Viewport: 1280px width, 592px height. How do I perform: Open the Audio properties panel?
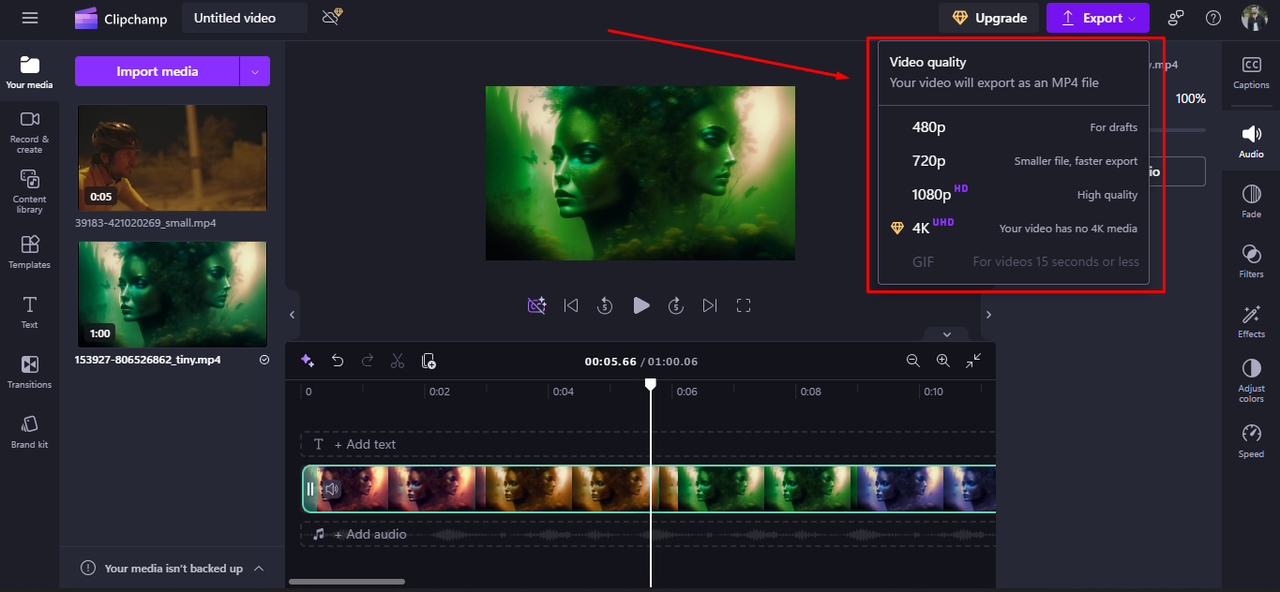[x=1251, y=142]
